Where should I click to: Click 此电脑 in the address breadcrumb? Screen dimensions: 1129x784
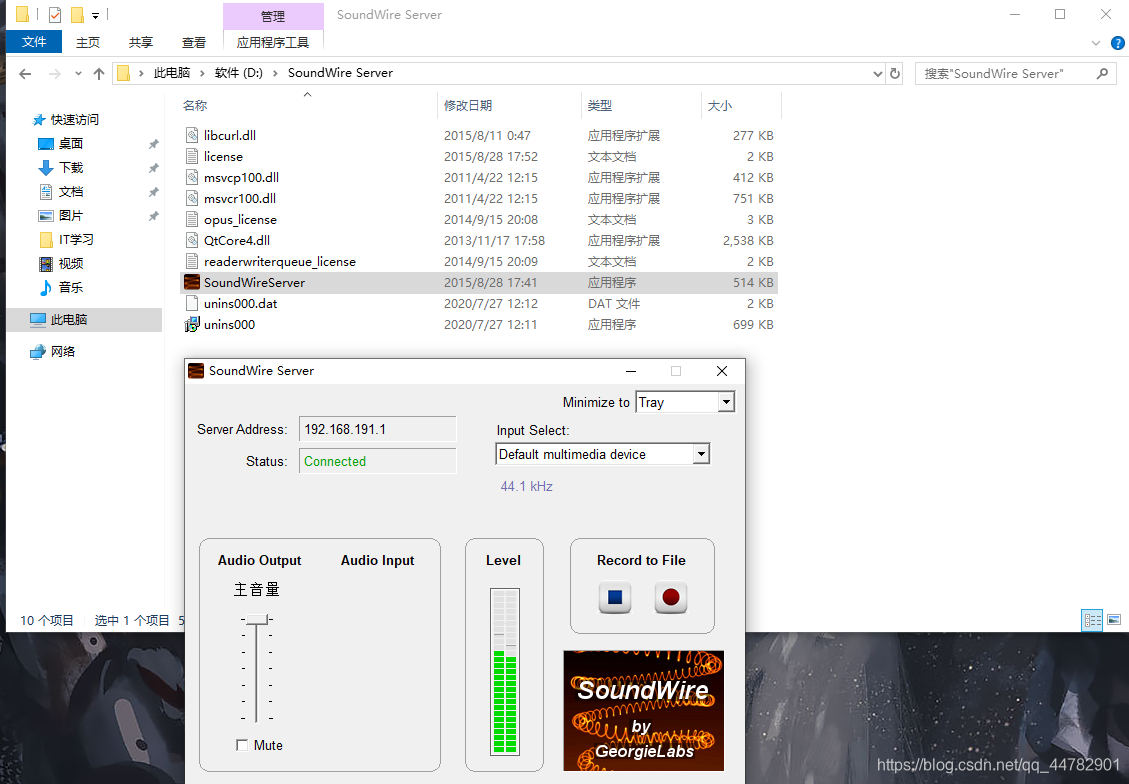(x=171, y=73)
